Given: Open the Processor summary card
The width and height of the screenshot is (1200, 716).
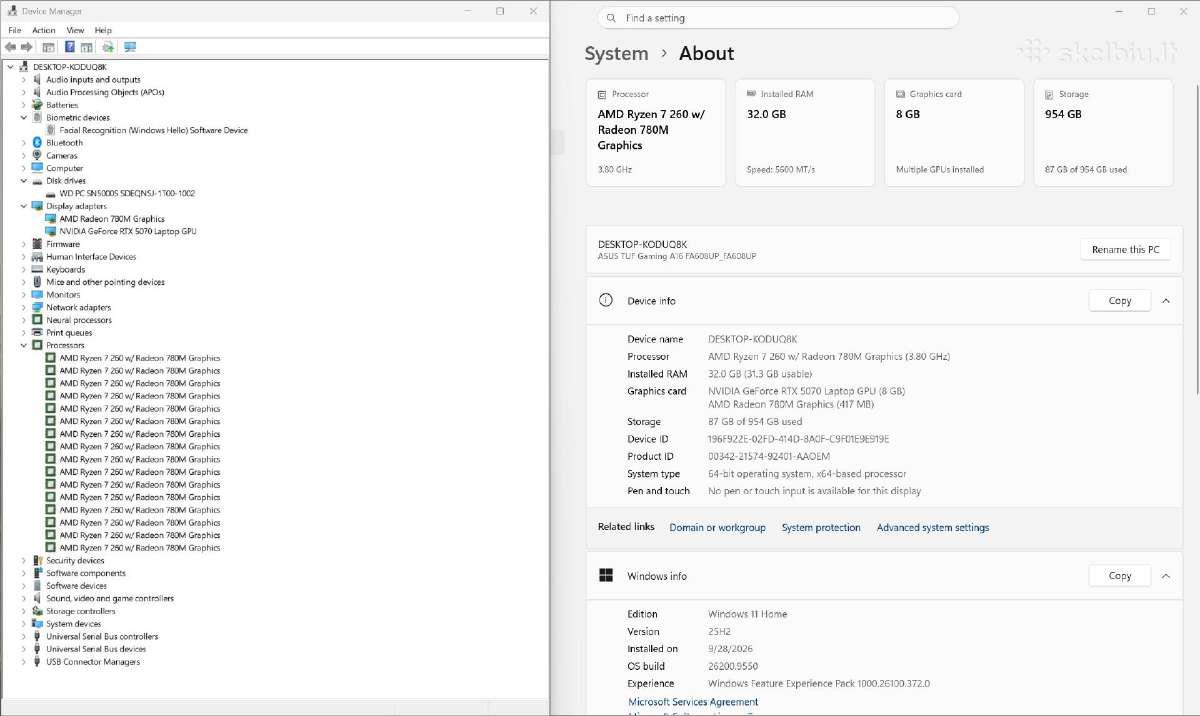Looking at the screenshot, I should pyautogui.click(x=656, y=133).
